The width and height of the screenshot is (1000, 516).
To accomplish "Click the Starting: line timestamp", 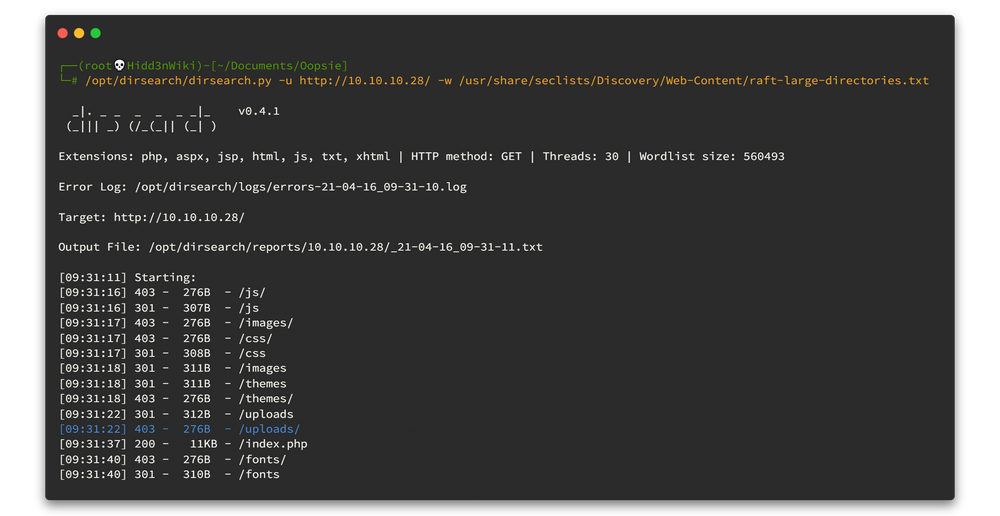I will click(x=93, y=277).
